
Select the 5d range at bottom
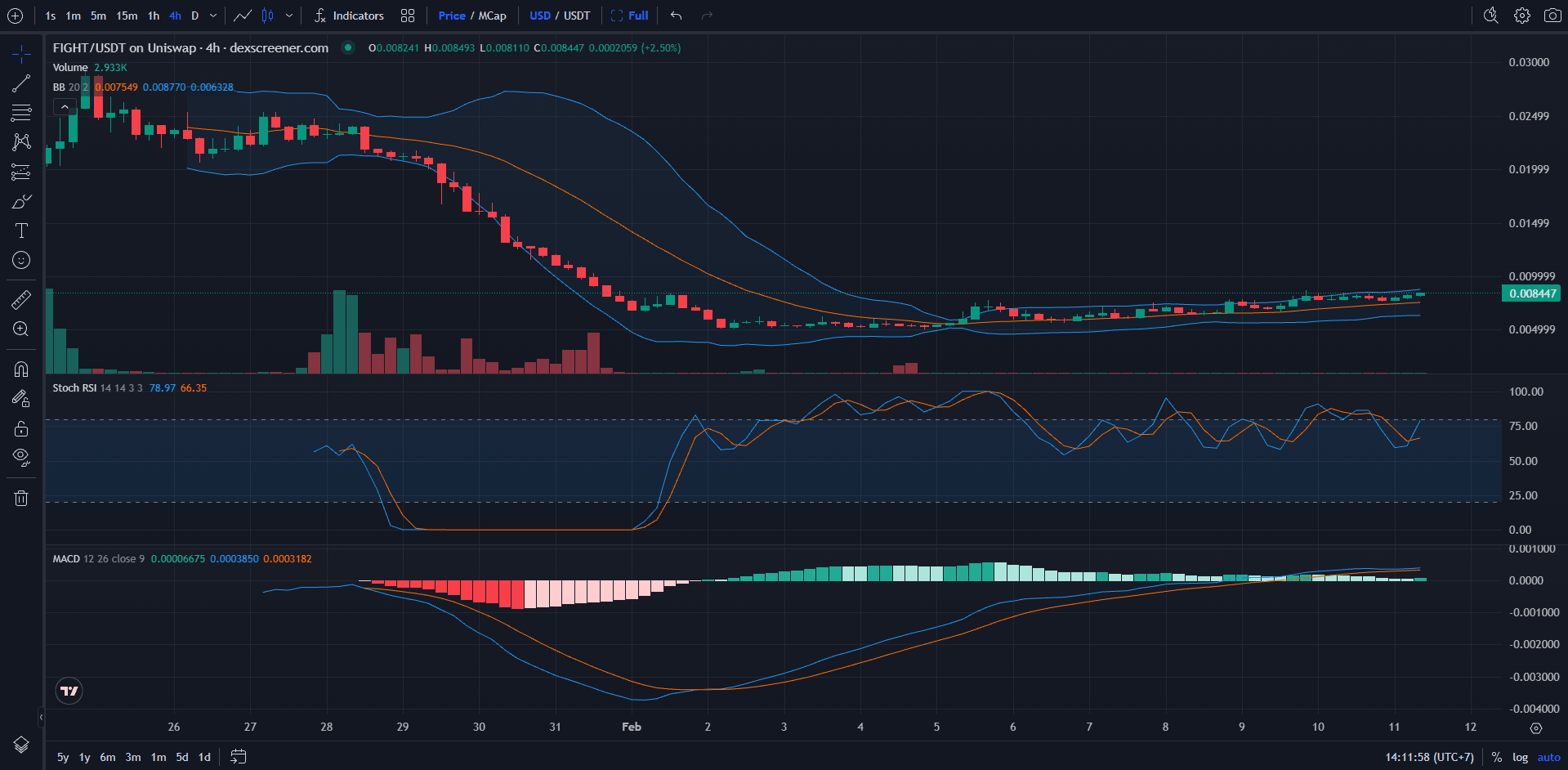pyautogui.click(x=182, y=757)
